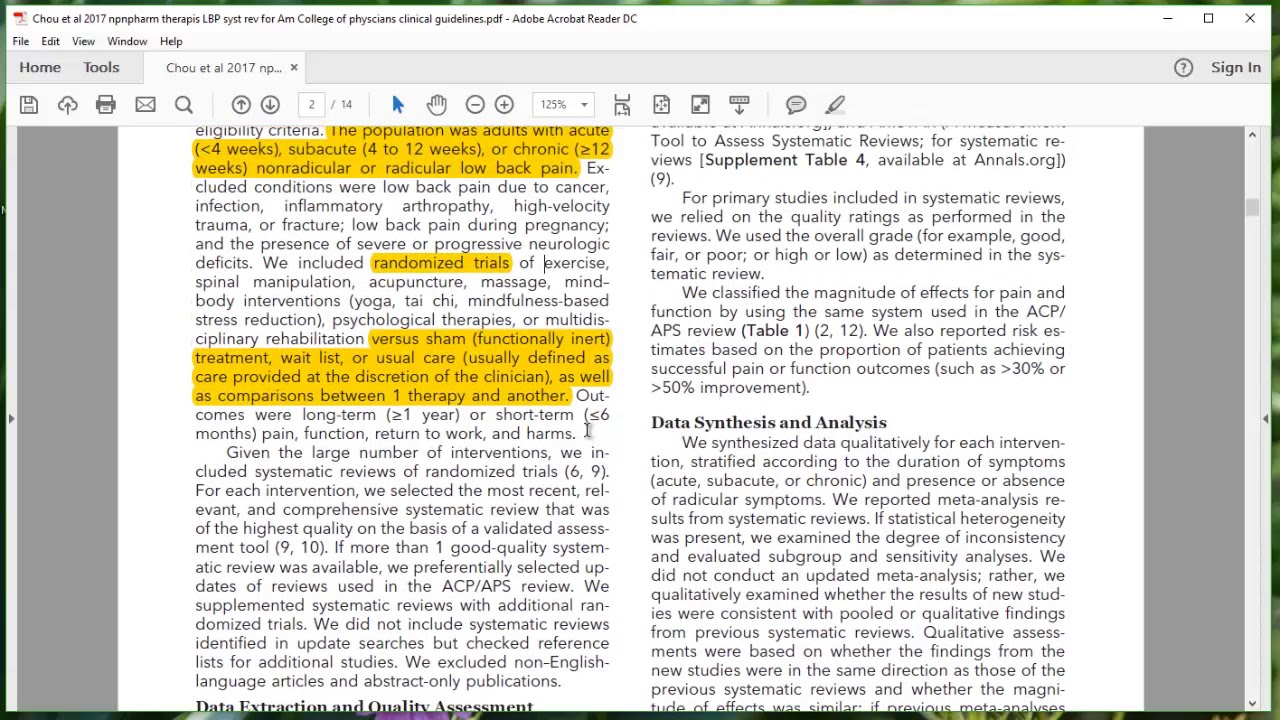1280x720 pixels.
Task: Click the total pages '/ 14' indicator
Action: tap(342, 105)
